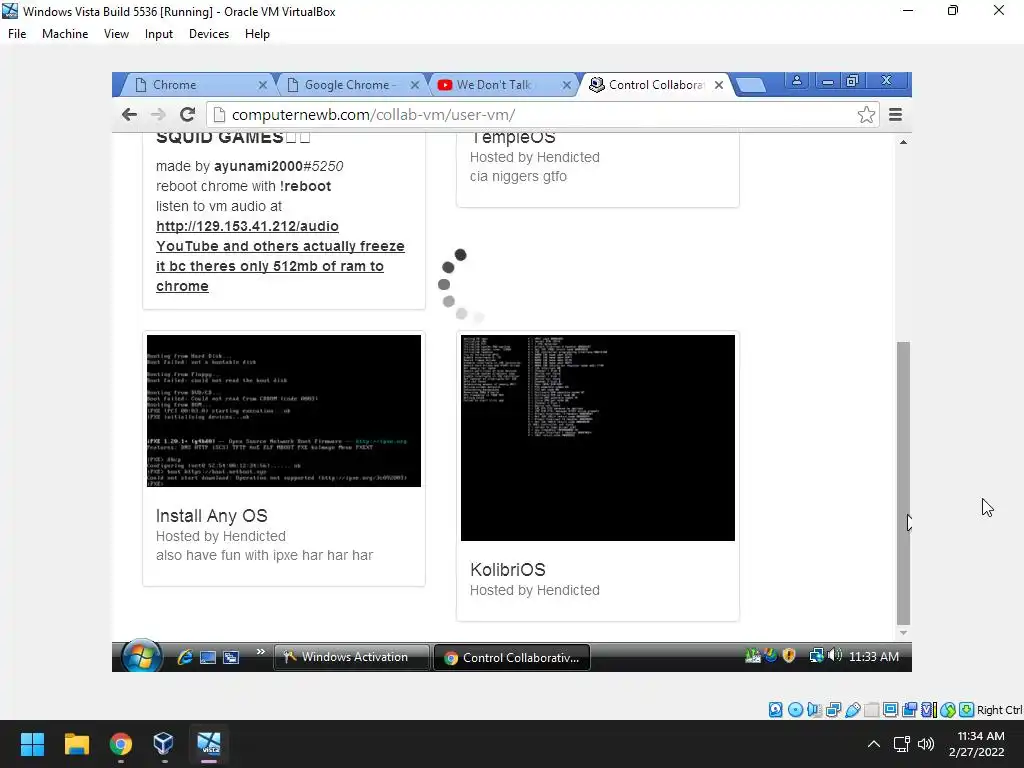
Task: Click Show Desktop in Vista quick launch
Action: (208, 657)
